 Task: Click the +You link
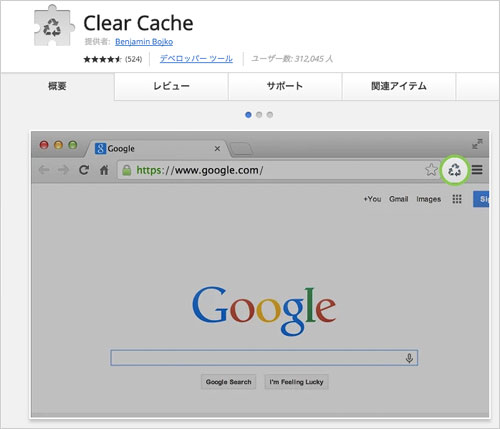[x=372, y=199]
